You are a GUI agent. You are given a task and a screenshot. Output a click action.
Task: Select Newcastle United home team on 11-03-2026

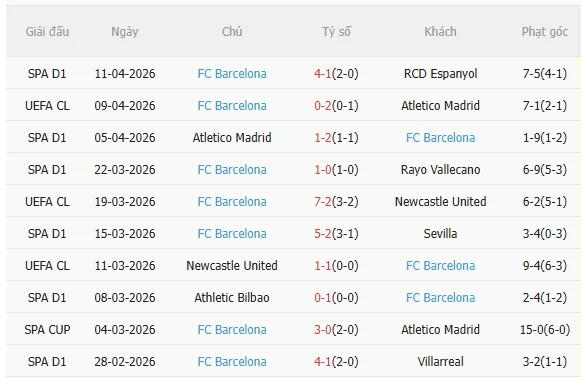232,265
